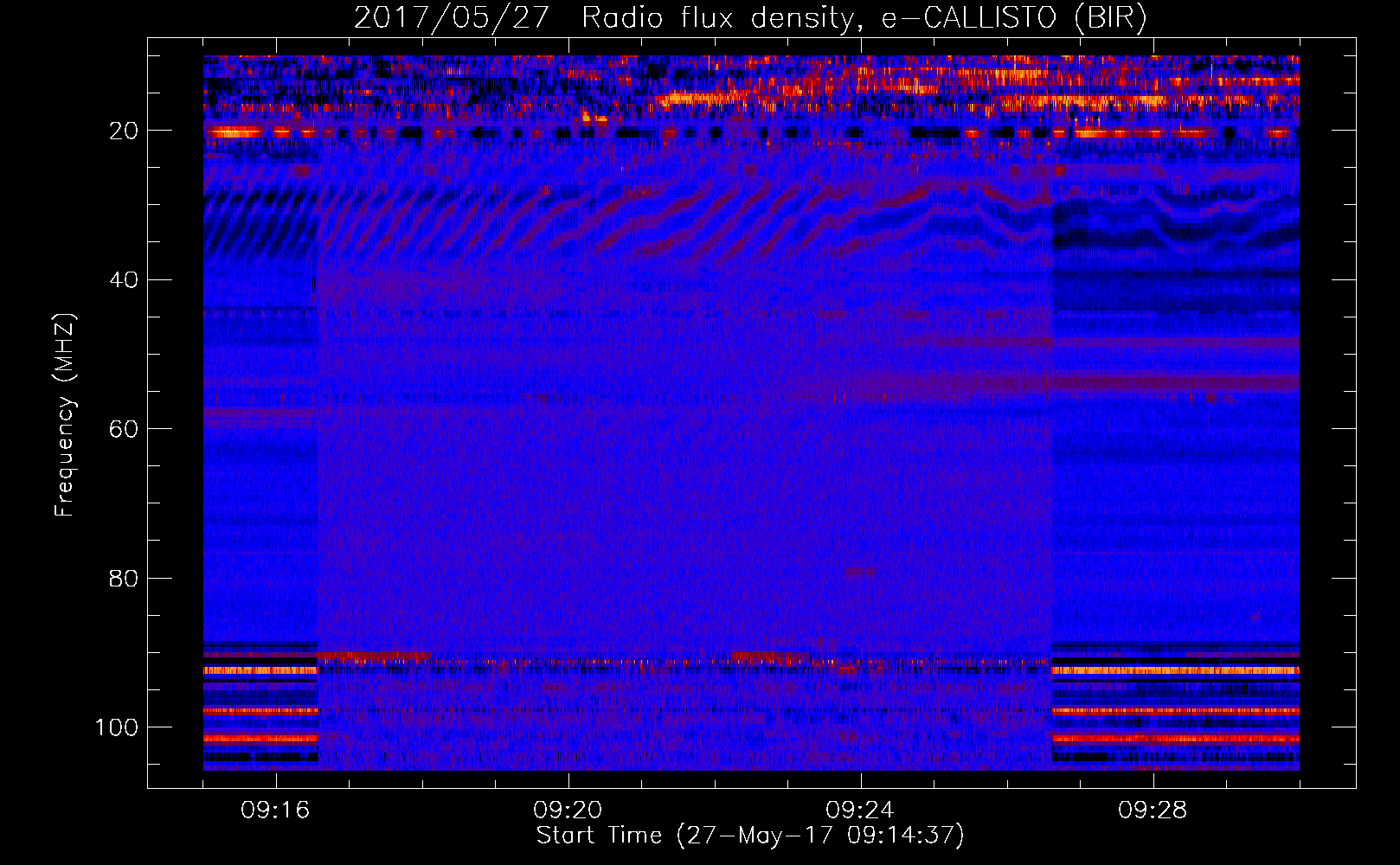Click the 'Start Time (27-May-17 09:14:37)' label
The width and height of the screenshot is (1400, 865).
[x=750, y=836]
